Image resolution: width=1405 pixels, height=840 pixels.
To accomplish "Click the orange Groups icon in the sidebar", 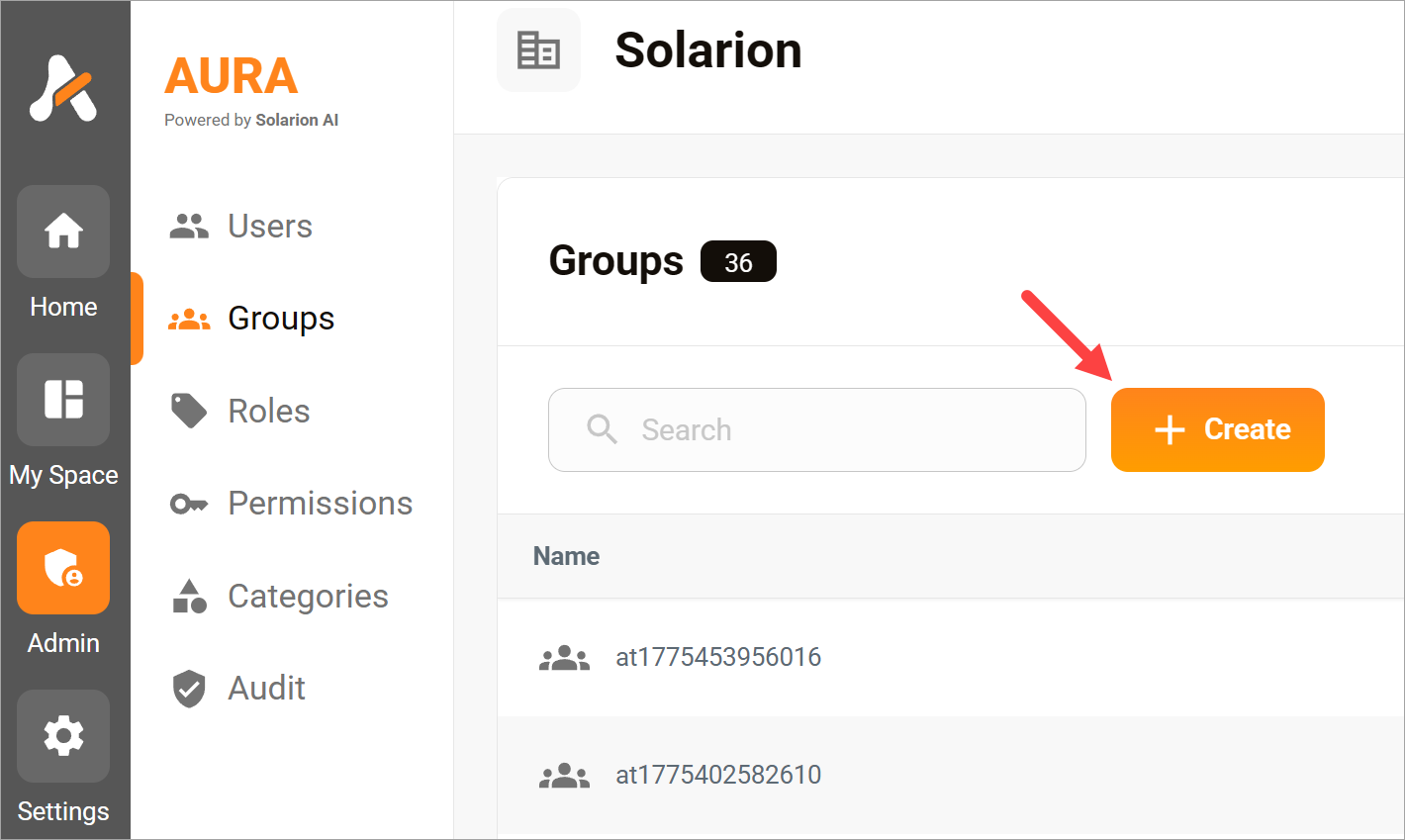I will coord(189,319).
